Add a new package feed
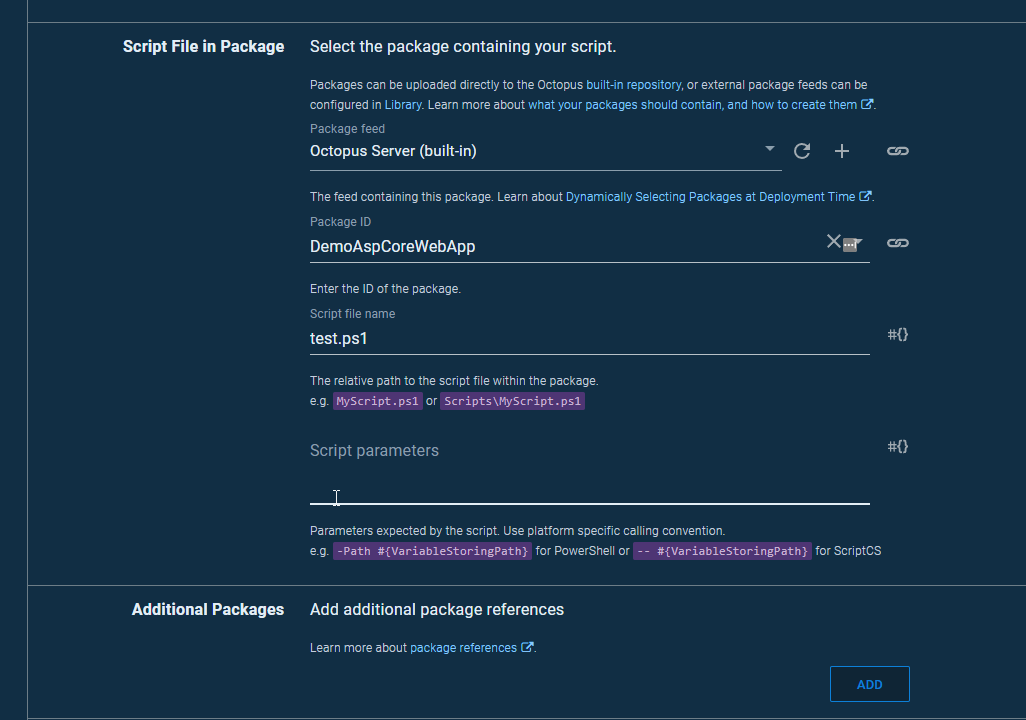 pyautogui.click(x=841, y=150)
